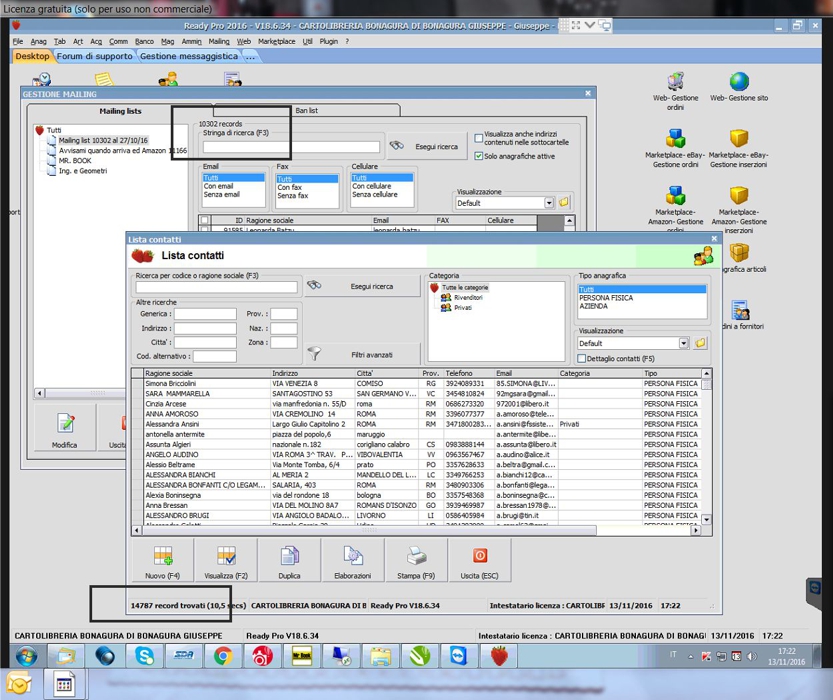
Task: Open Marketplace Amazon Gestione inserzioni icon
Action: (x=739, y=195)
